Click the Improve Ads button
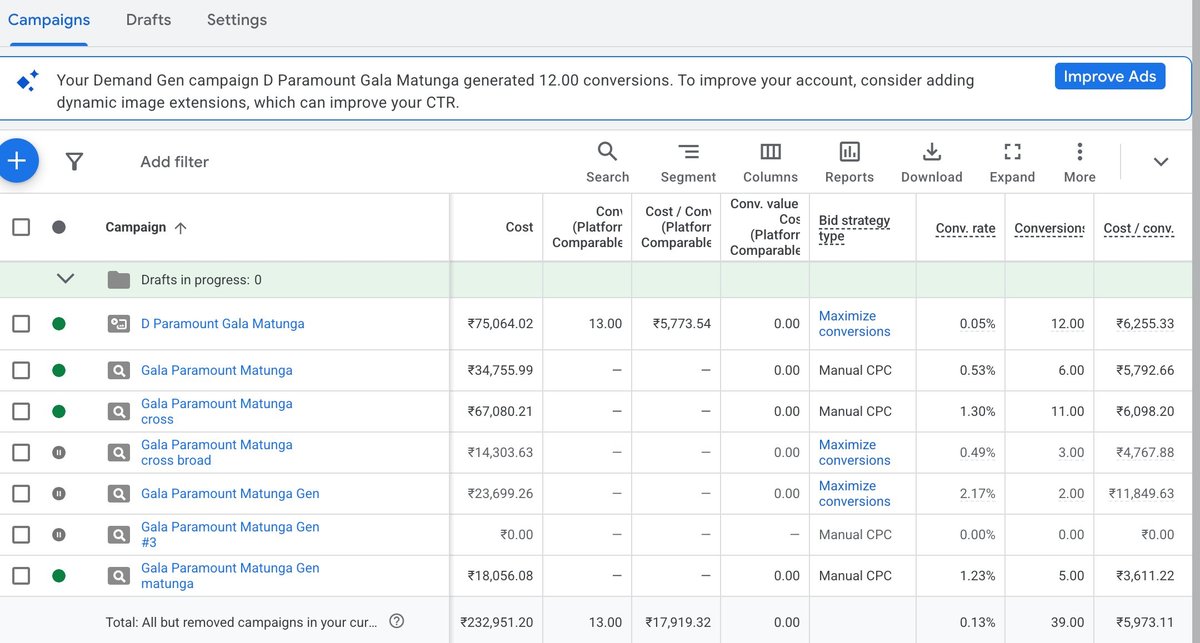Screen dimensions: 1200x643 pyautogui.click(x=1110, y=76)
